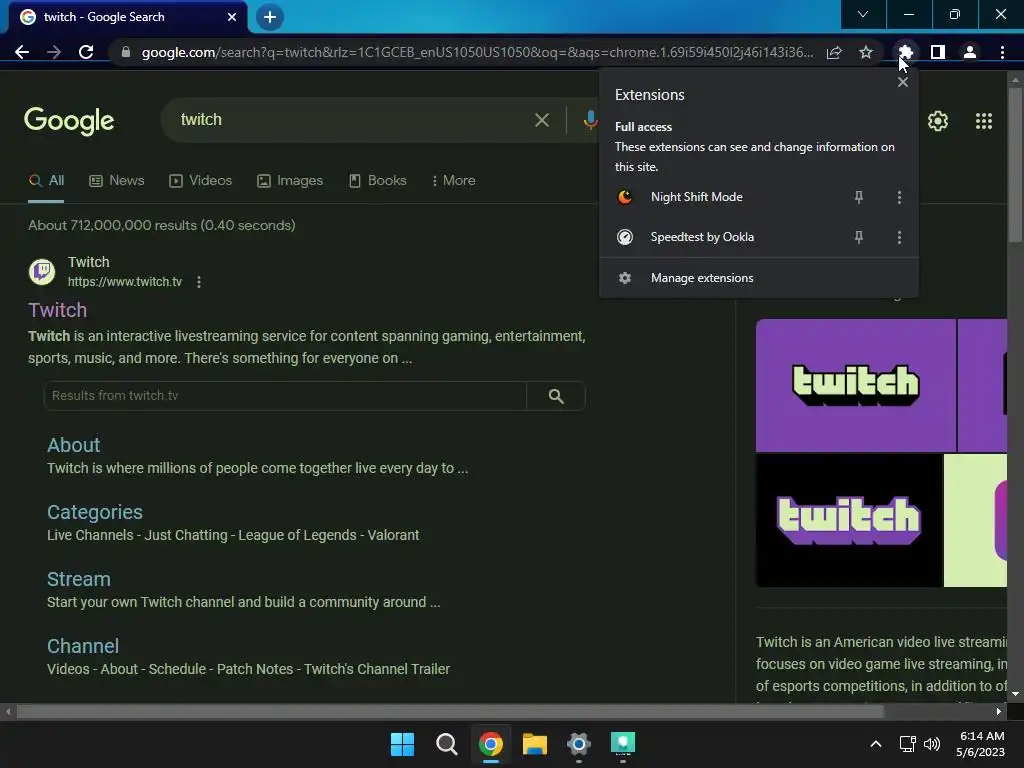Screen dimensions: 1024x768
Task: Switch to Books results tab
Action: [377, 181]
